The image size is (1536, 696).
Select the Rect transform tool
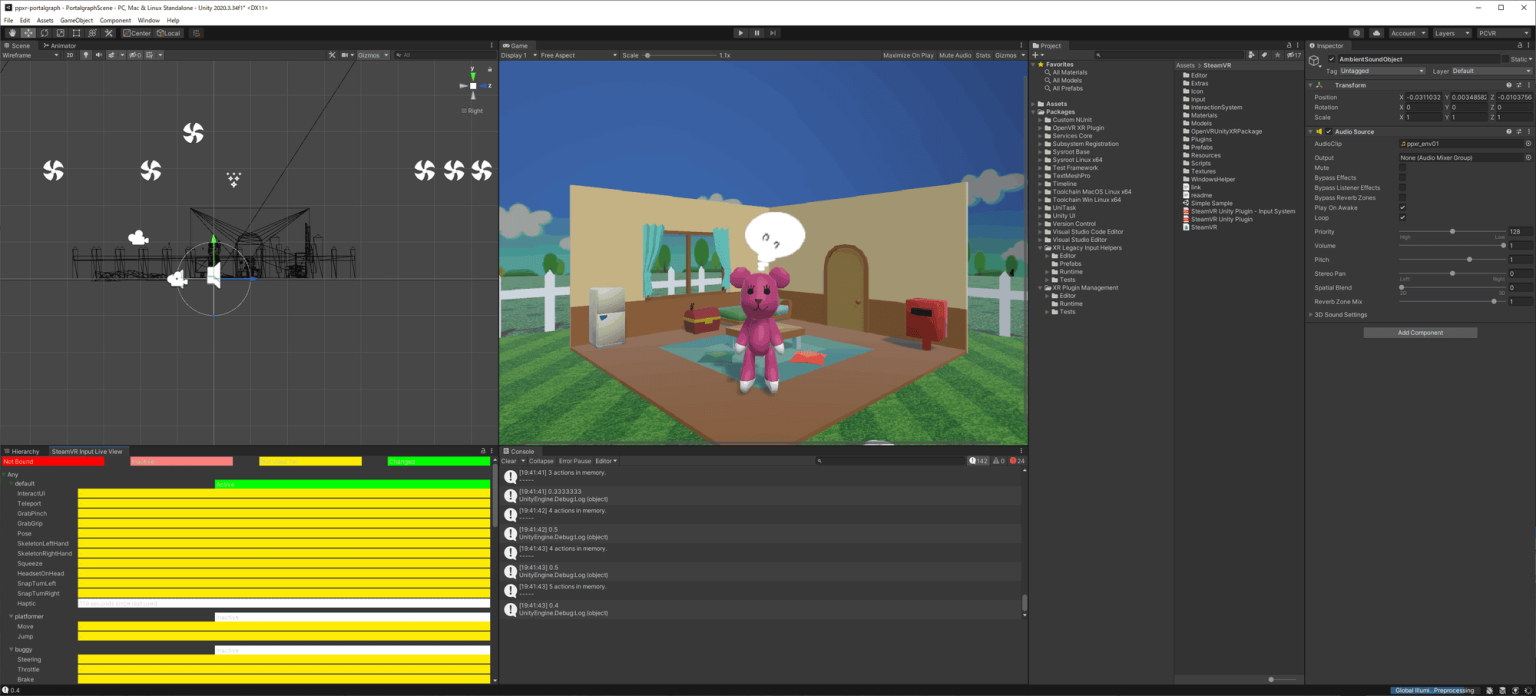[x=76, y=33]
